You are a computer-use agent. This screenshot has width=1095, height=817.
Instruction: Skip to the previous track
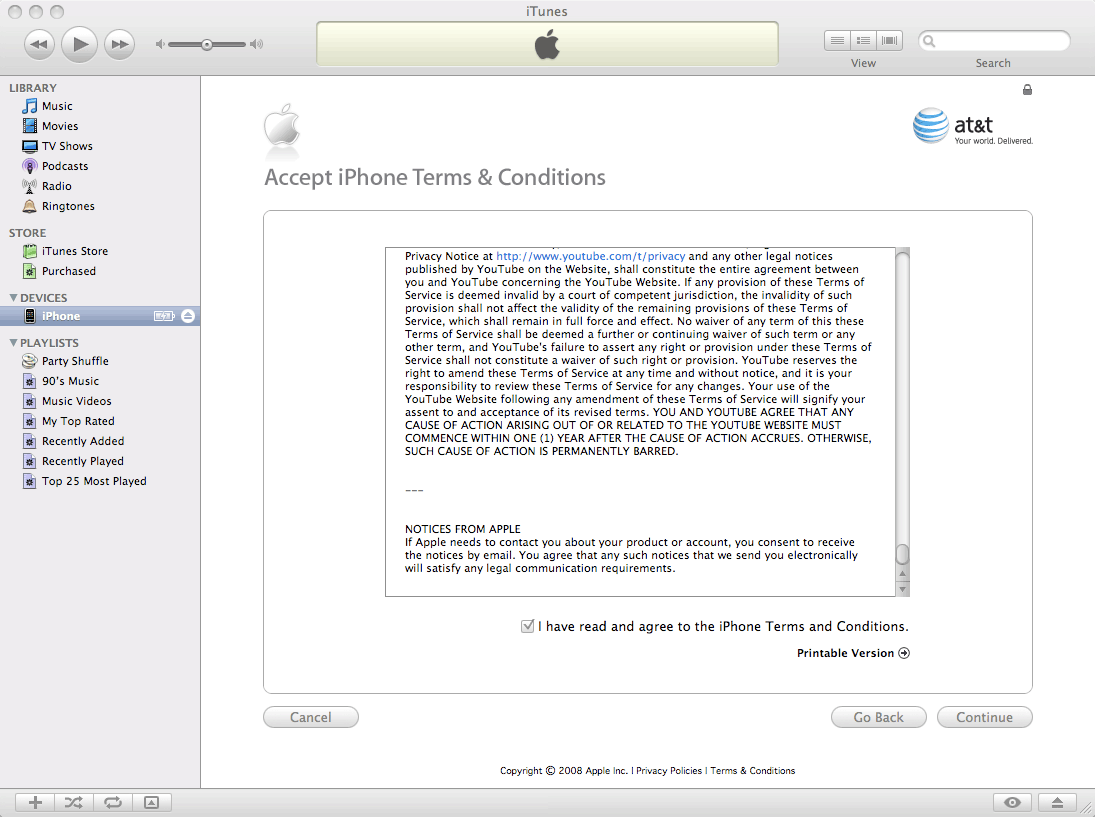(39, 44)
